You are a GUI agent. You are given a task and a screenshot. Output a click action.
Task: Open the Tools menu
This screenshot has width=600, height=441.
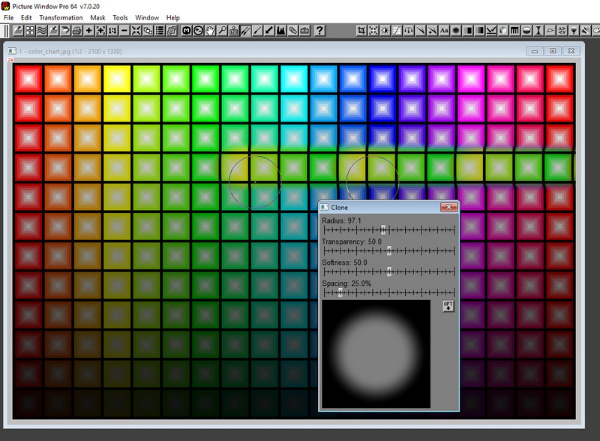point(120,18)
